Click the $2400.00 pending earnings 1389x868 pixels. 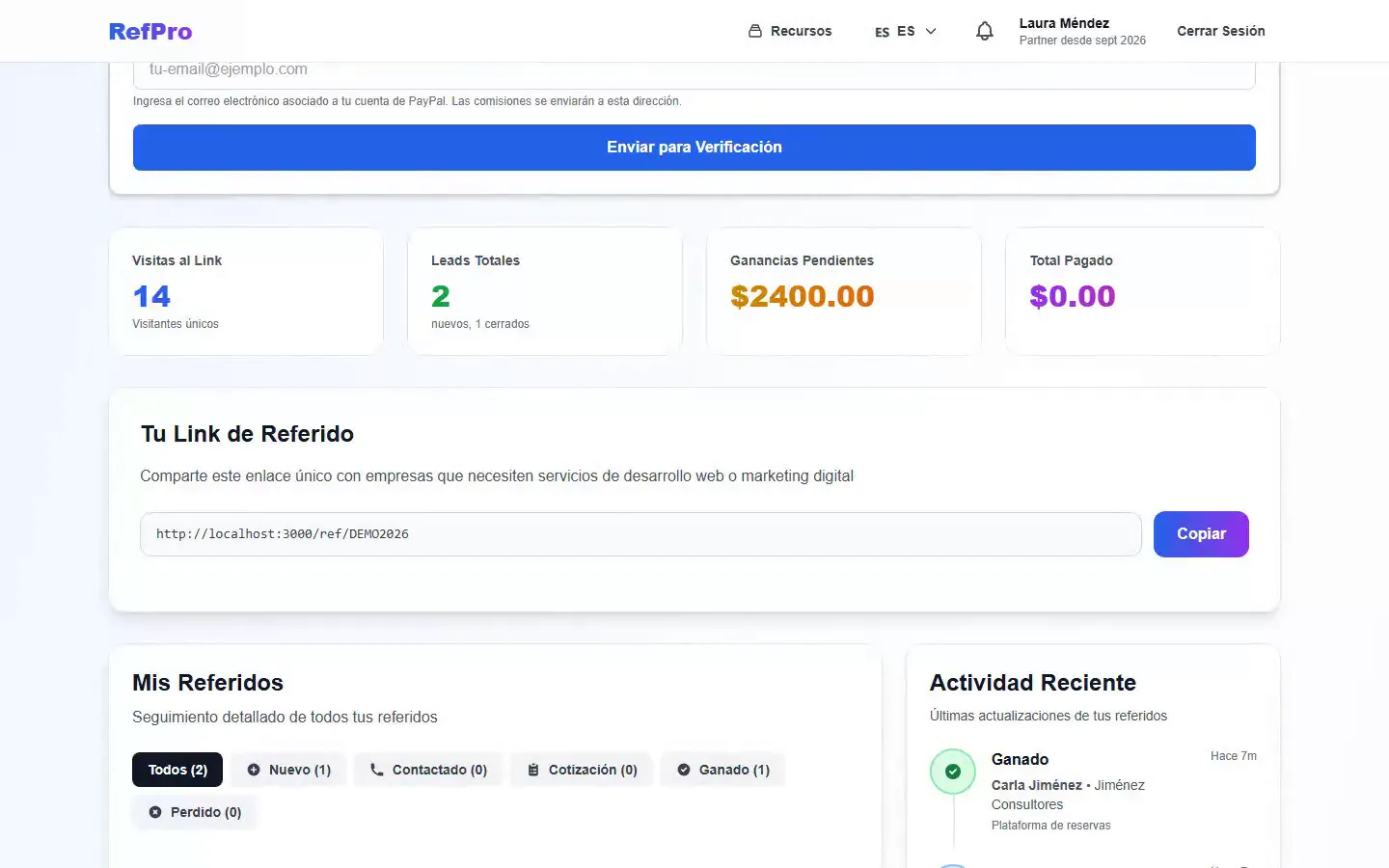[803, 296]
